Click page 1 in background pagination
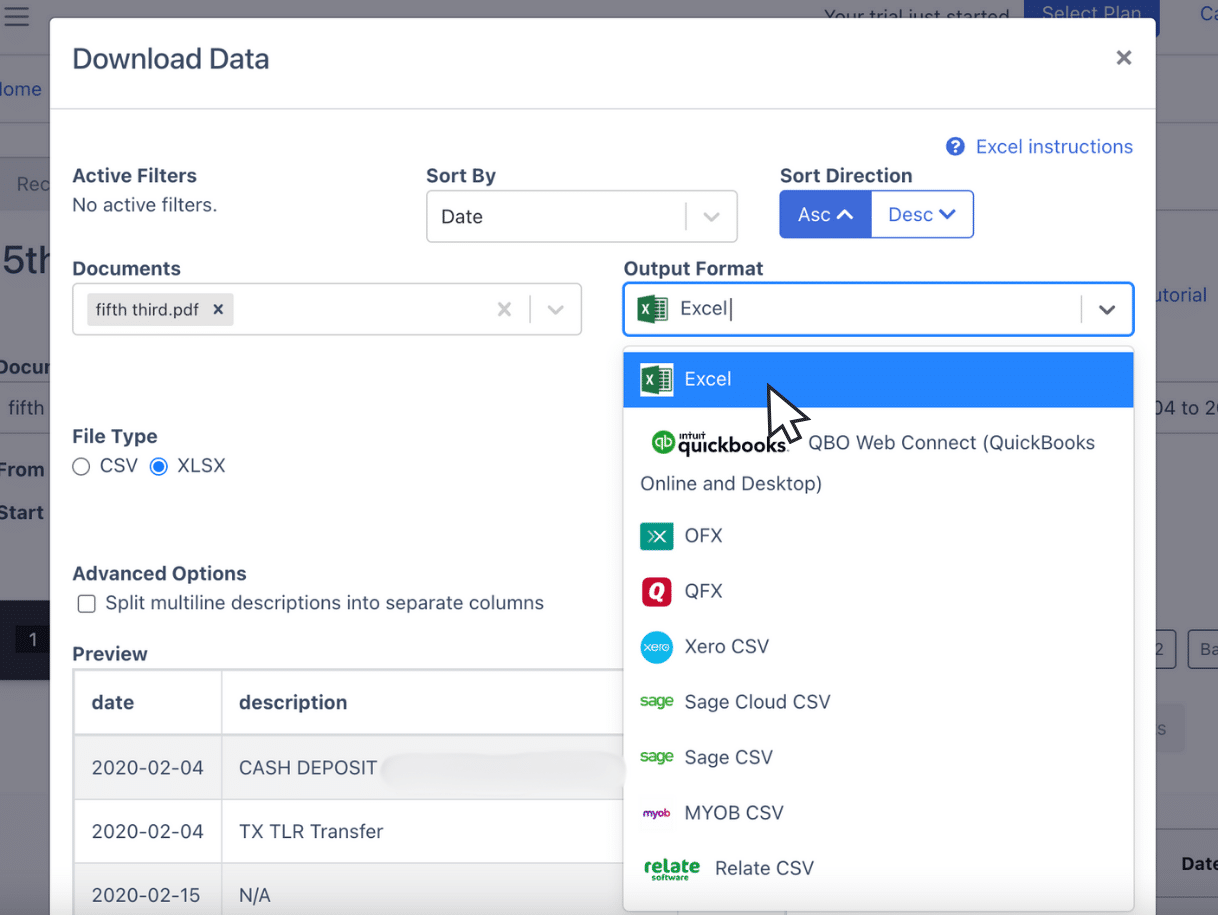Viewport: 1218px width, 915px height. 32,640
